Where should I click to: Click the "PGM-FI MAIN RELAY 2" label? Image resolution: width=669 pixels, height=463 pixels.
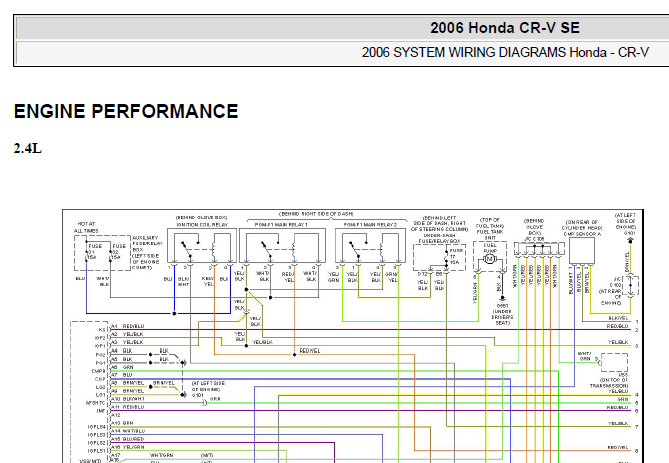coord(370,224)
